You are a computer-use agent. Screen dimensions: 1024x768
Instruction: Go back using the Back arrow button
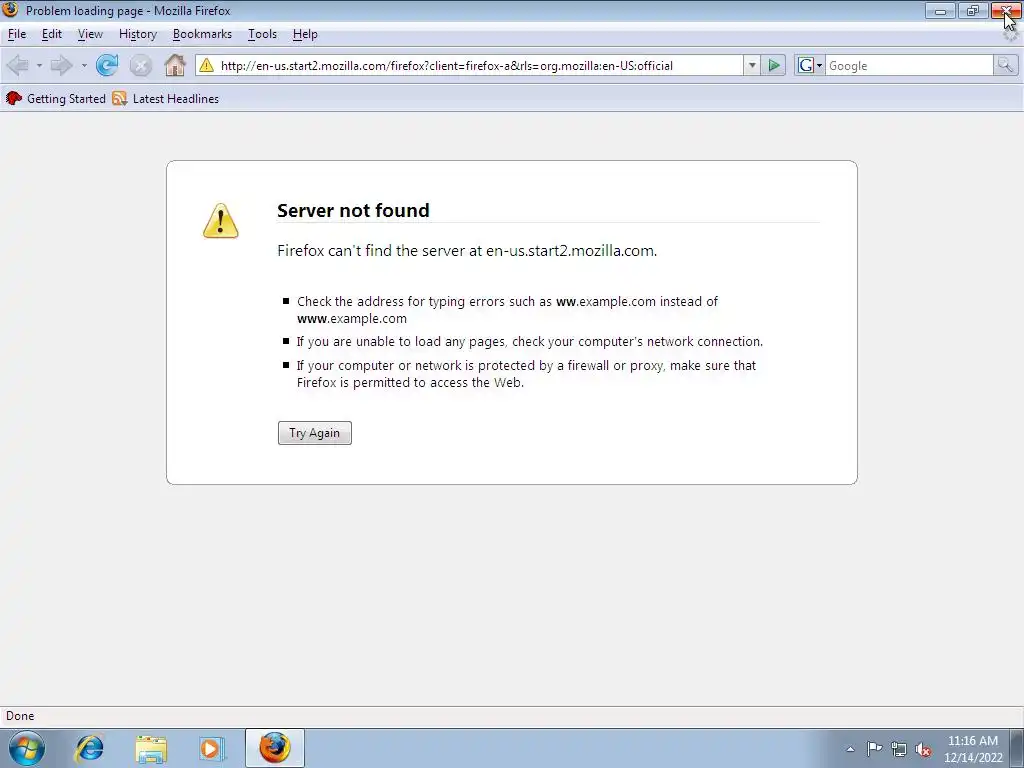click(18, 65)
